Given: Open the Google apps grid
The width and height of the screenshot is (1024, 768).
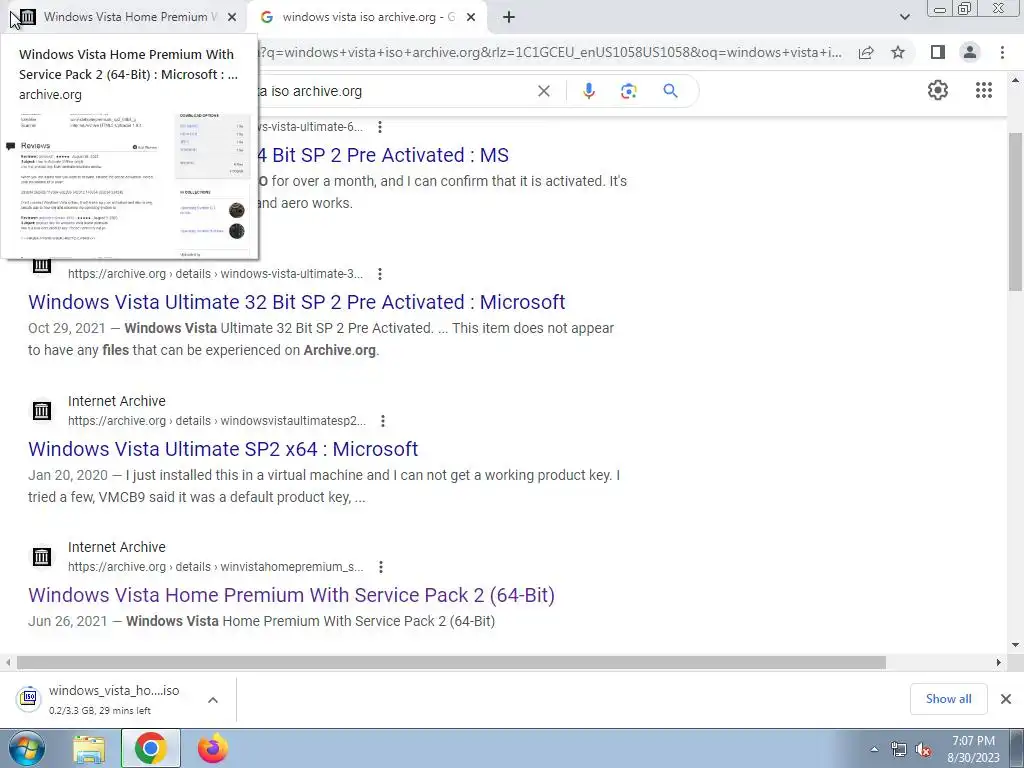Looking at the screenshot, I should pyautogui.click(x=984, y=90).
